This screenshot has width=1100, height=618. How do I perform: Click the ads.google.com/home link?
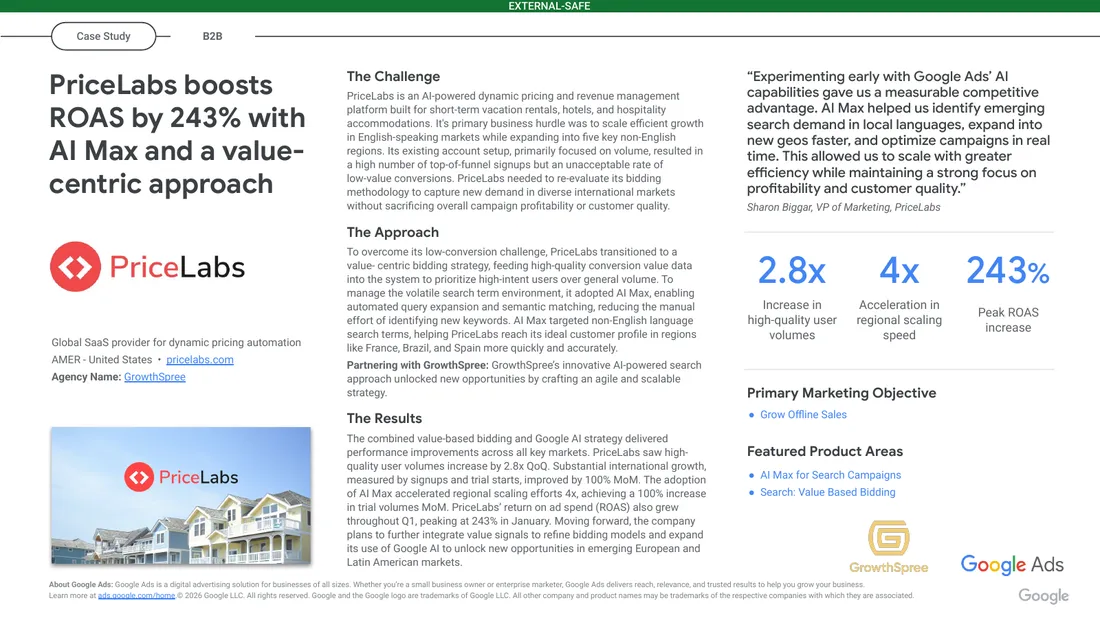coord(136,596)
